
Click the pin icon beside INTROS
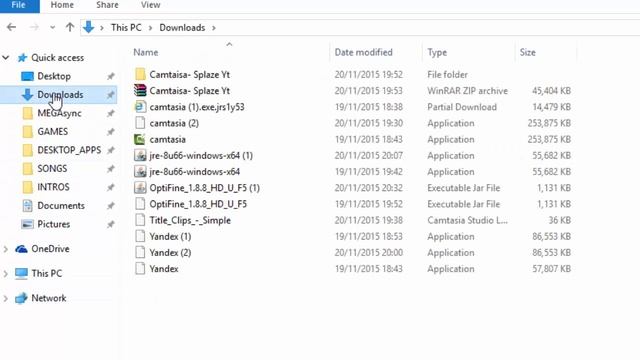pos(111,187)
